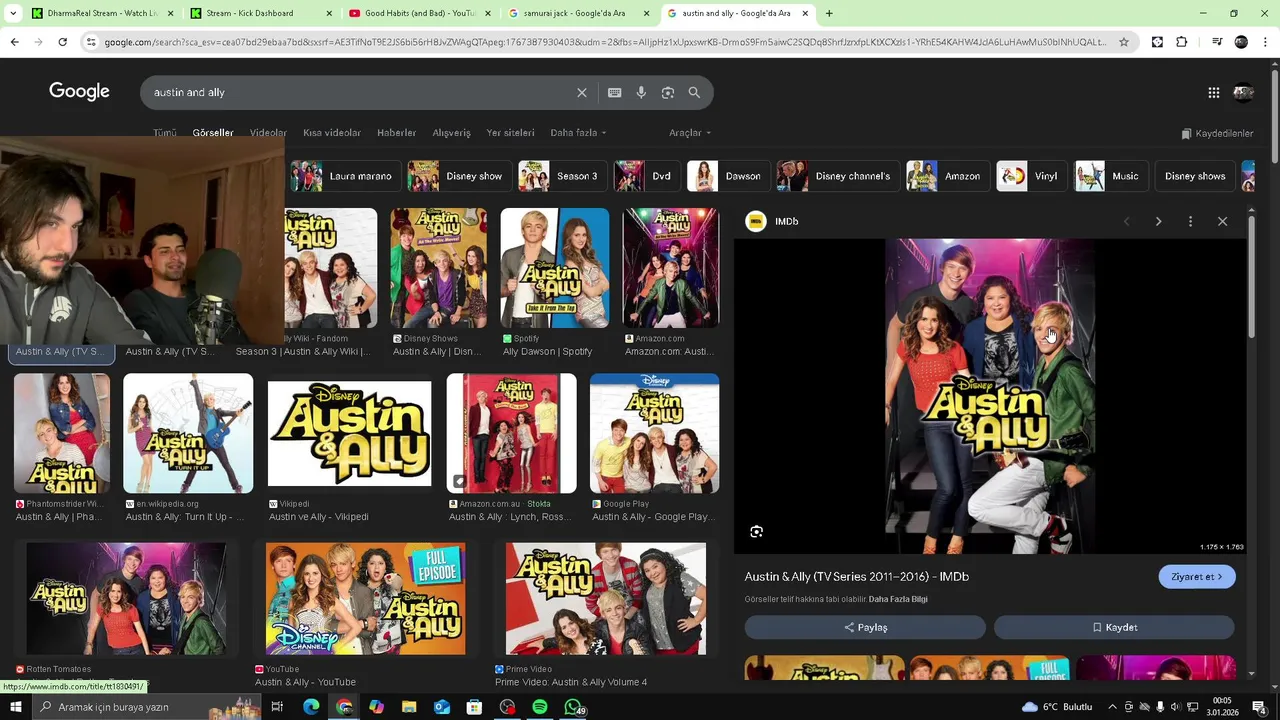This screenshot has height=720, width=1280.
Task: Click the search input containing austin and ally
Action: 360,92
